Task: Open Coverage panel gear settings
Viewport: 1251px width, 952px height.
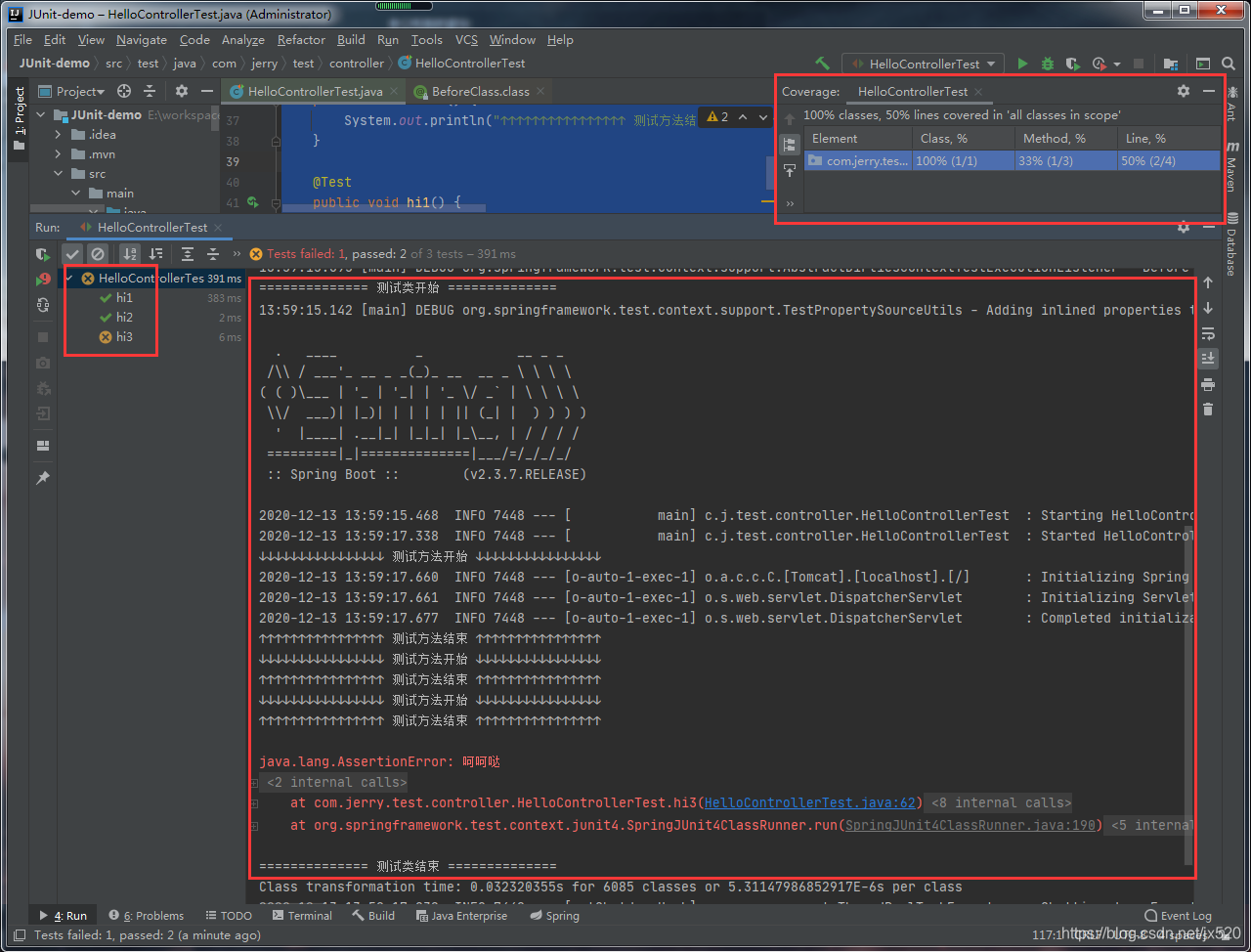Action: tap(1184, 91)
